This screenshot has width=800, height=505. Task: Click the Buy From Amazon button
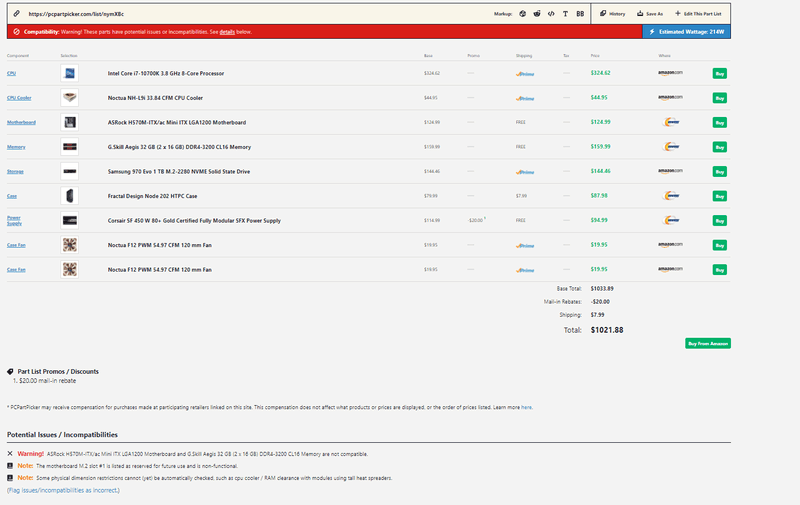[708, 343]
